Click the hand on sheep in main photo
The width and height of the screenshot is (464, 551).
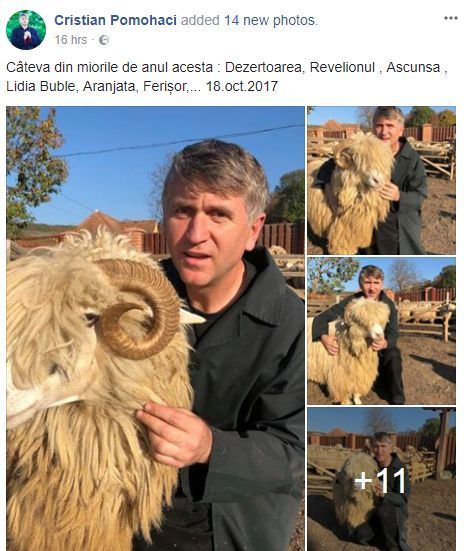point(174,434)
